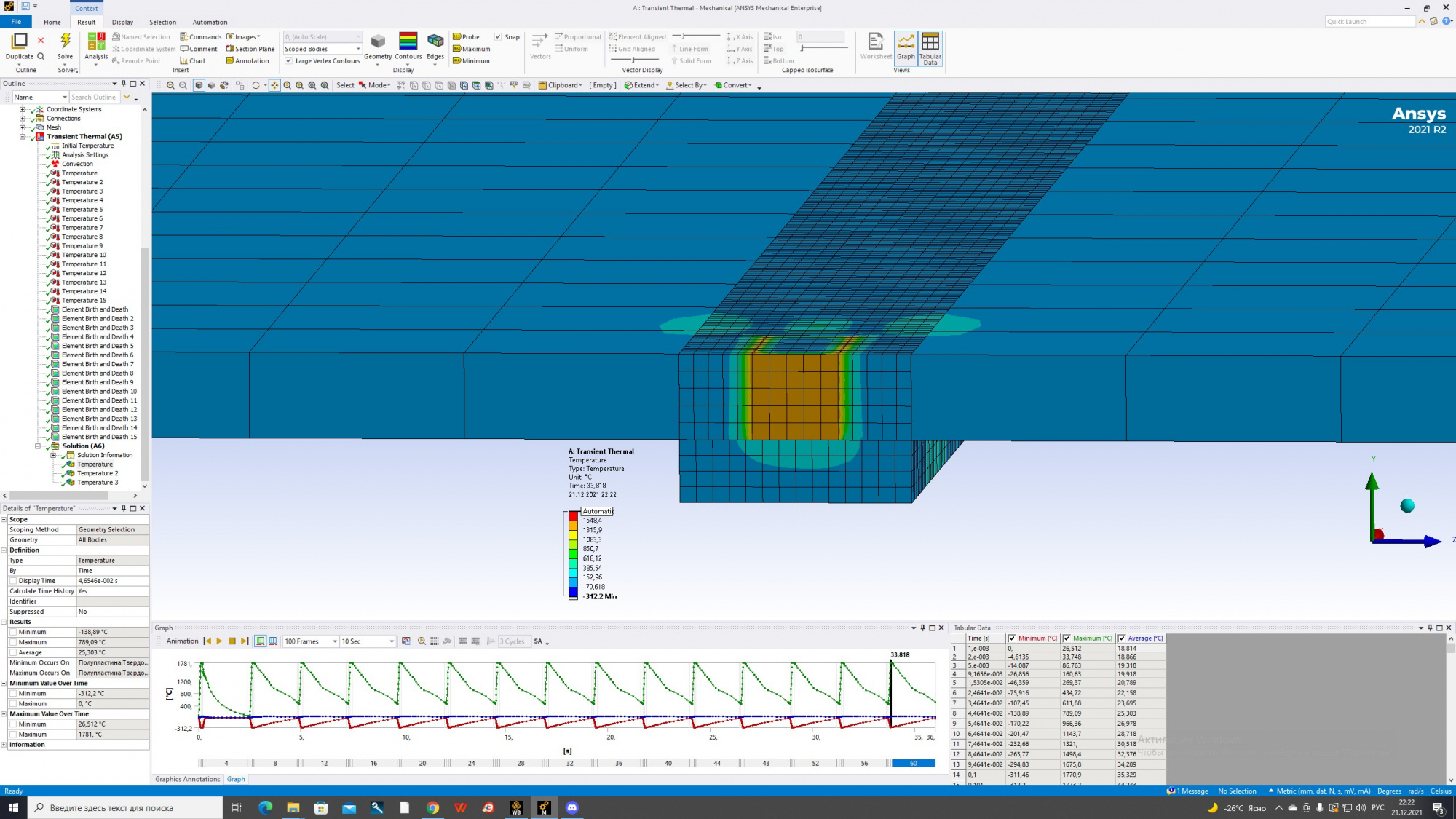Select the Probe tool
Image resolution: width=1456 pixels, height=819 pixels.
[466, 37]
